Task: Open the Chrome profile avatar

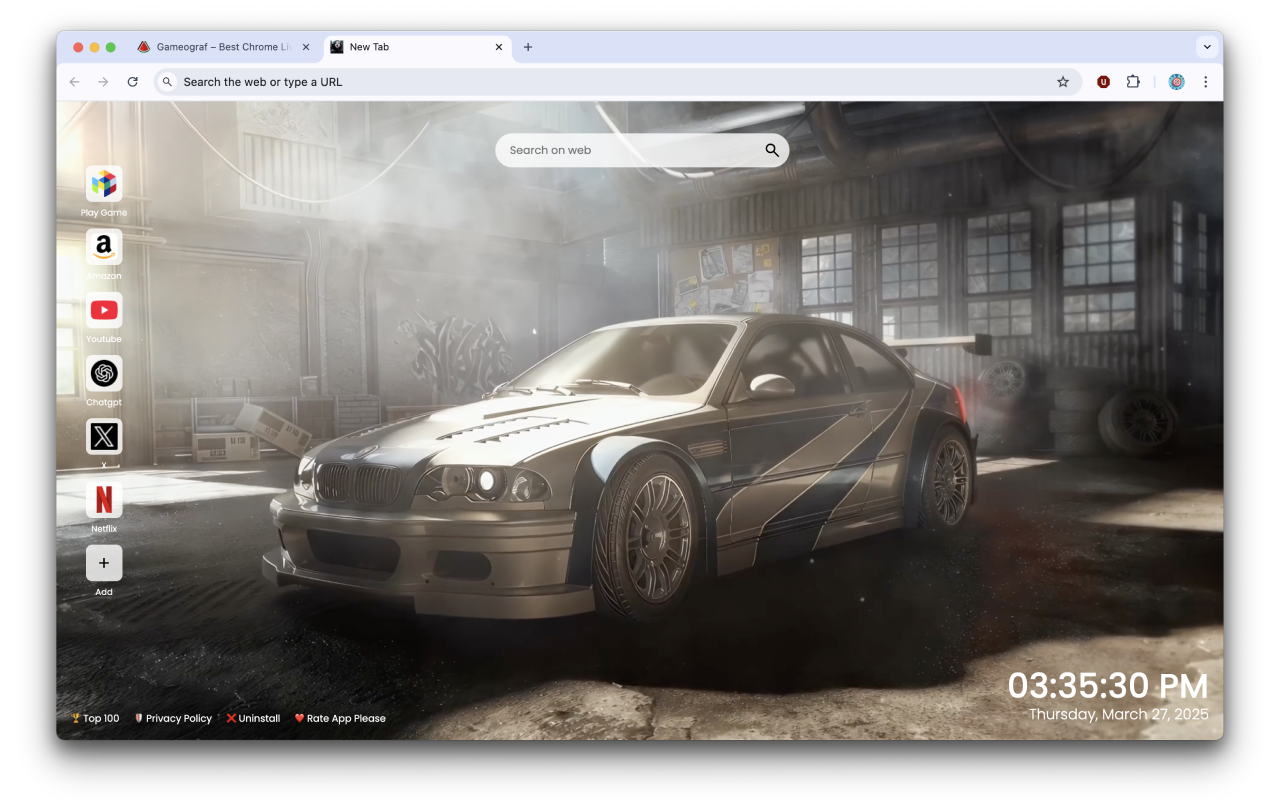Action: 1177,82
